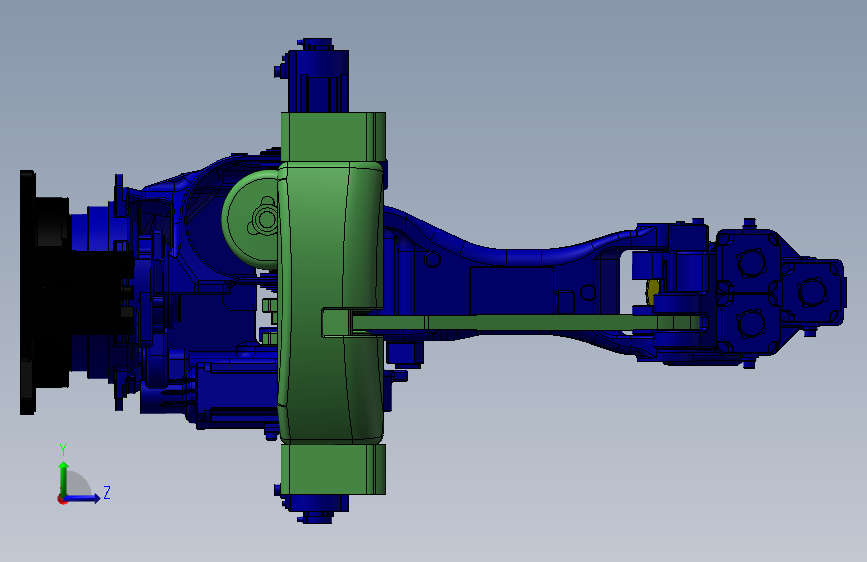Select the black flange disc at model's left end
The height and width of the screenshot is (562, 867).
(28, 292)
